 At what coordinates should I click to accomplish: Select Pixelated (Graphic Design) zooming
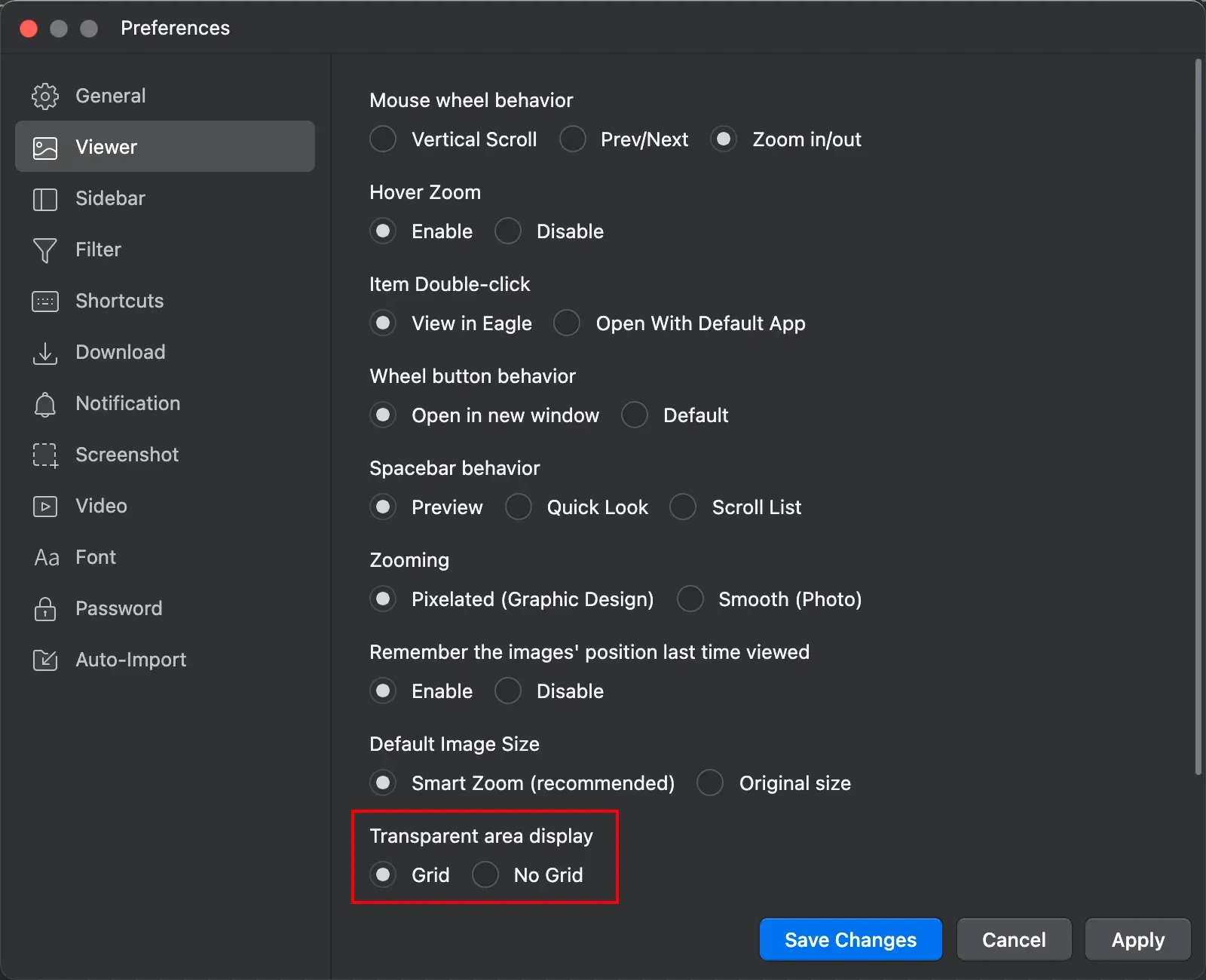click(383, 599)
